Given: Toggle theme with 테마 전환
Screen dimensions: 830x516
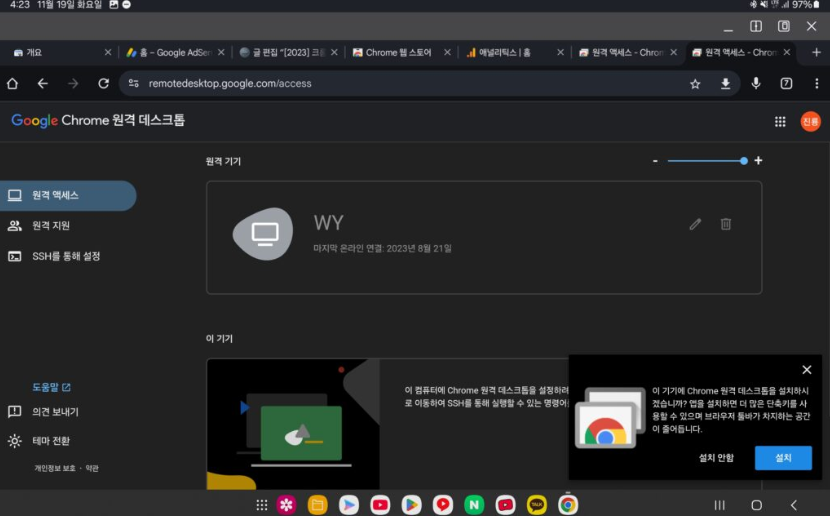Looking at the screenshot, I should coord(50,441).
